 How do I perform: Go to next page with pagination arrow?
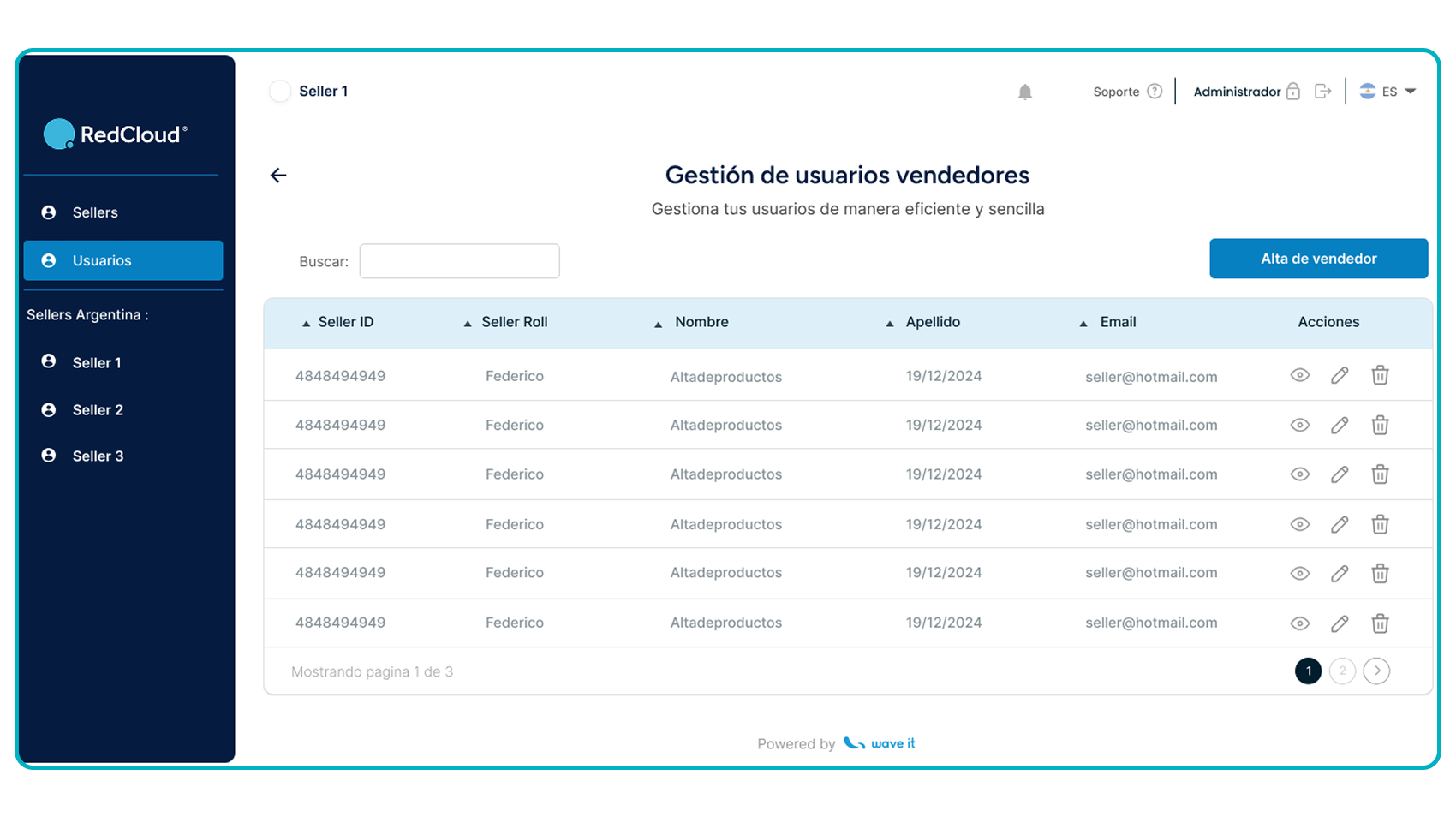[x=1376, y=671]
